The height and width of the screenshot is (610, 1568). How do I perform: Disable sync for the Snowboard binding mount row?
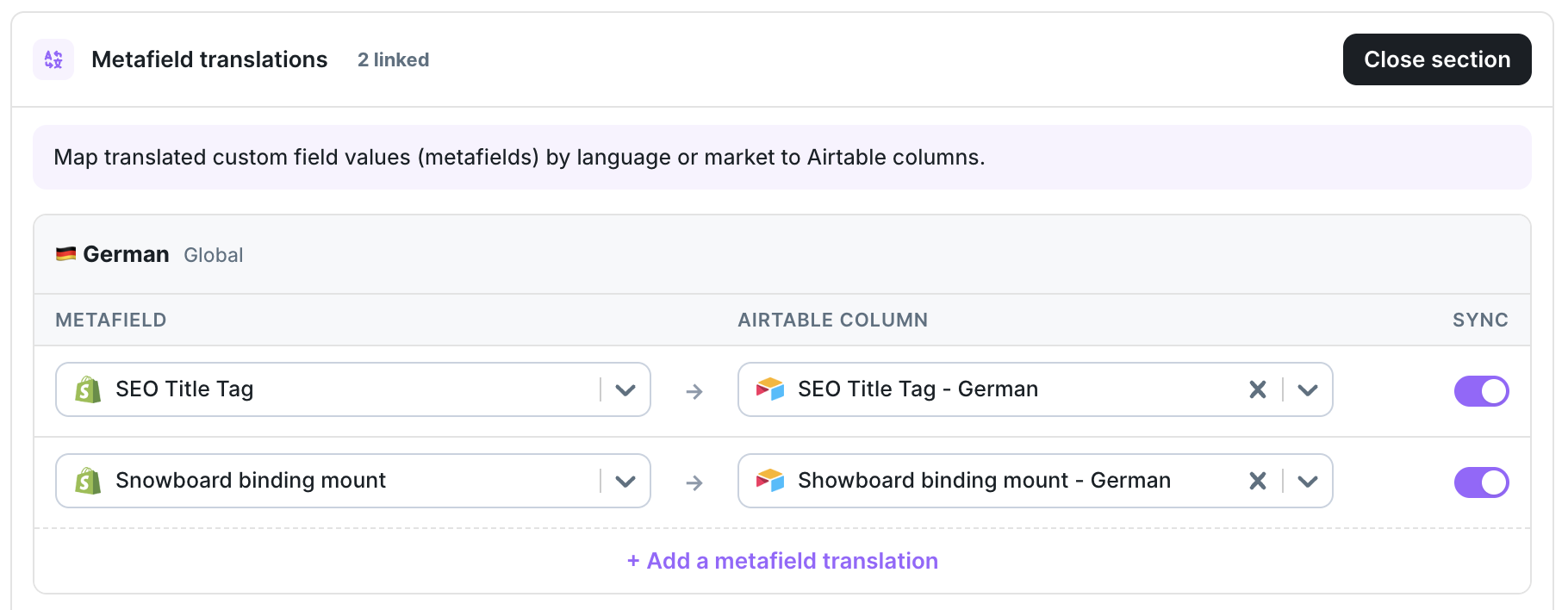pos(1482,482)
